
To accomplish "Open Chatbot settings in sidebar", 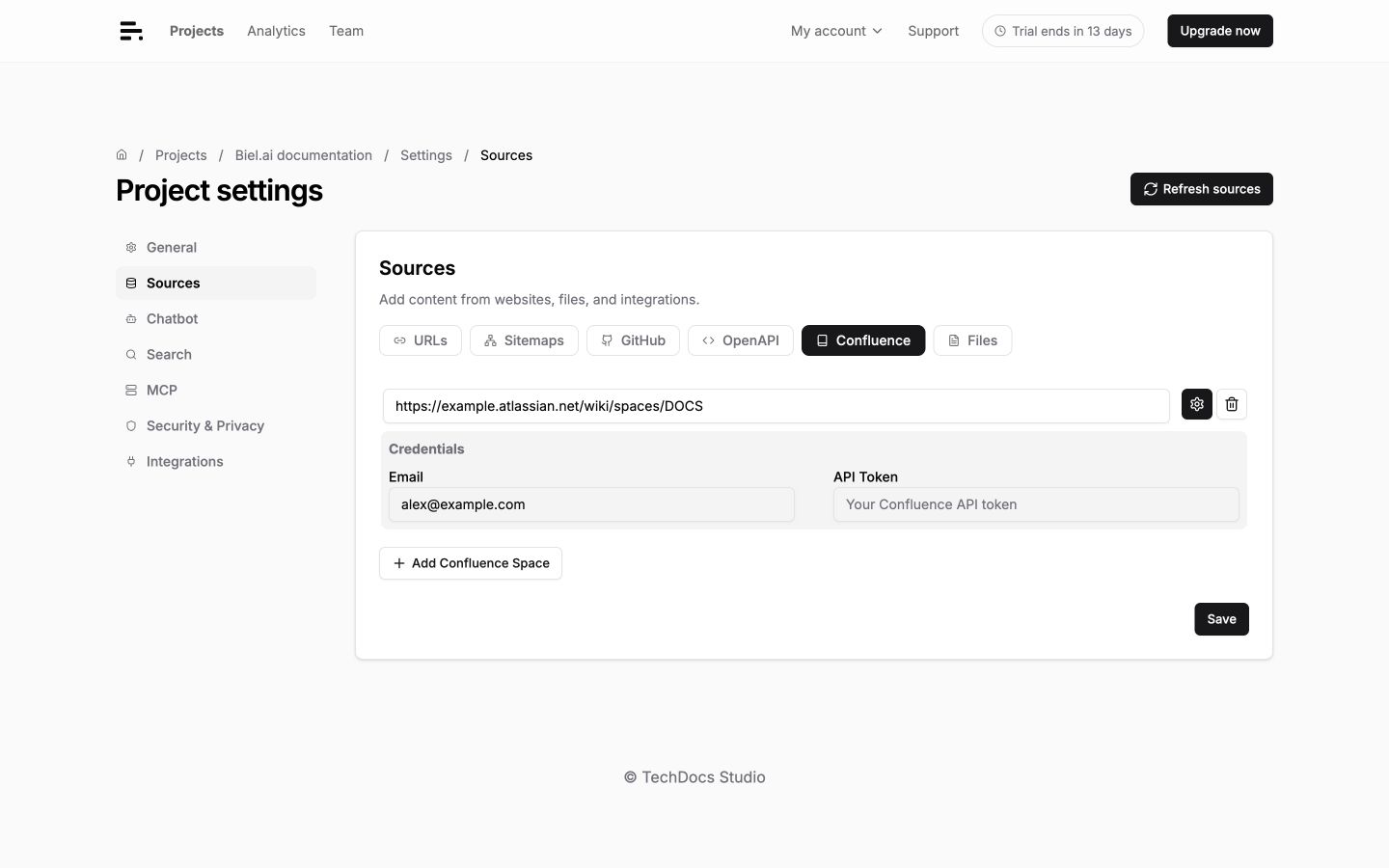I will point(216,318).
